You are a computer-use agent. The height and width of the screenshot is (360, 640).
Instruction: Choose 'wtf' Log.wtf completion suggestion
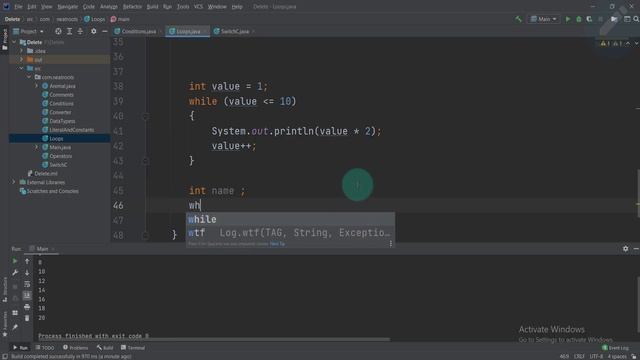pyautogui.click(x=290, y=233)
